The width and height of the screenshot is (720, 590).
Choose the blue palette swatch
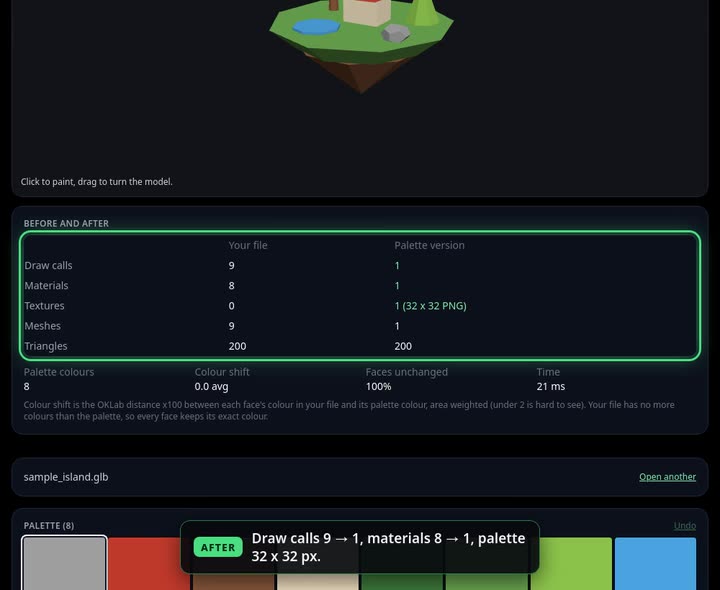655,563
